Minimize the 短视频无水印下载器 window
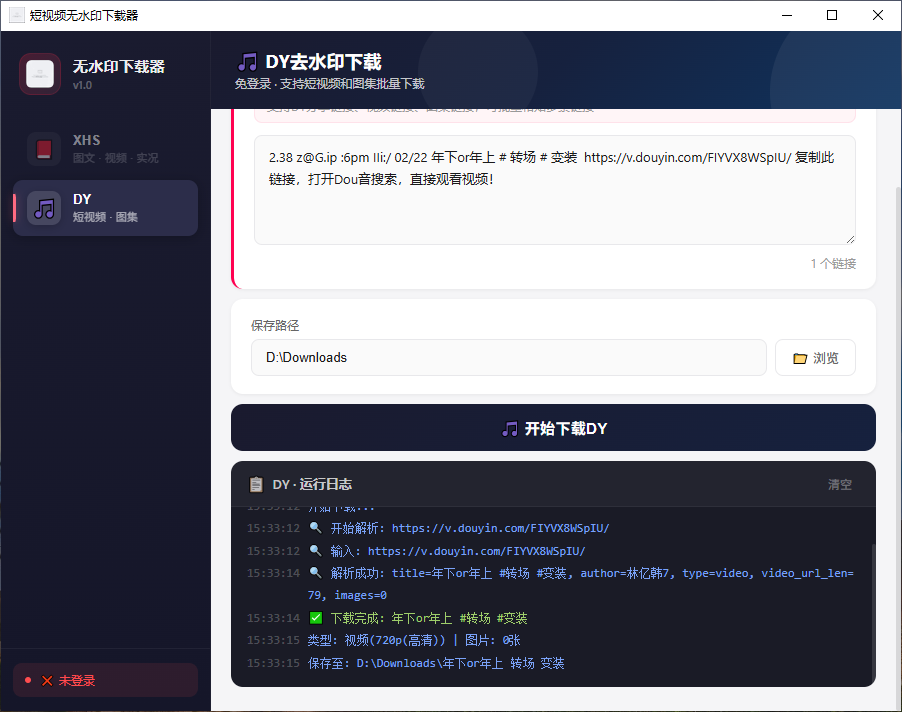 [x=787, y=16]
